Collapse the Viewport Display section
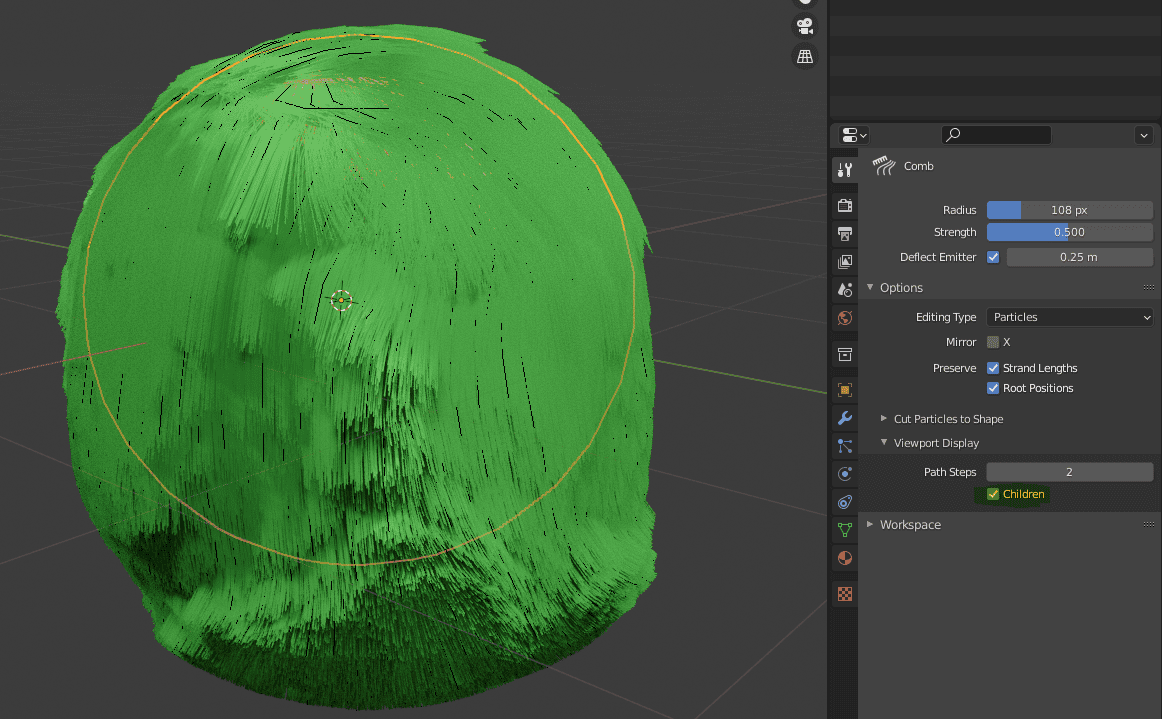 [x=928, y=442]
